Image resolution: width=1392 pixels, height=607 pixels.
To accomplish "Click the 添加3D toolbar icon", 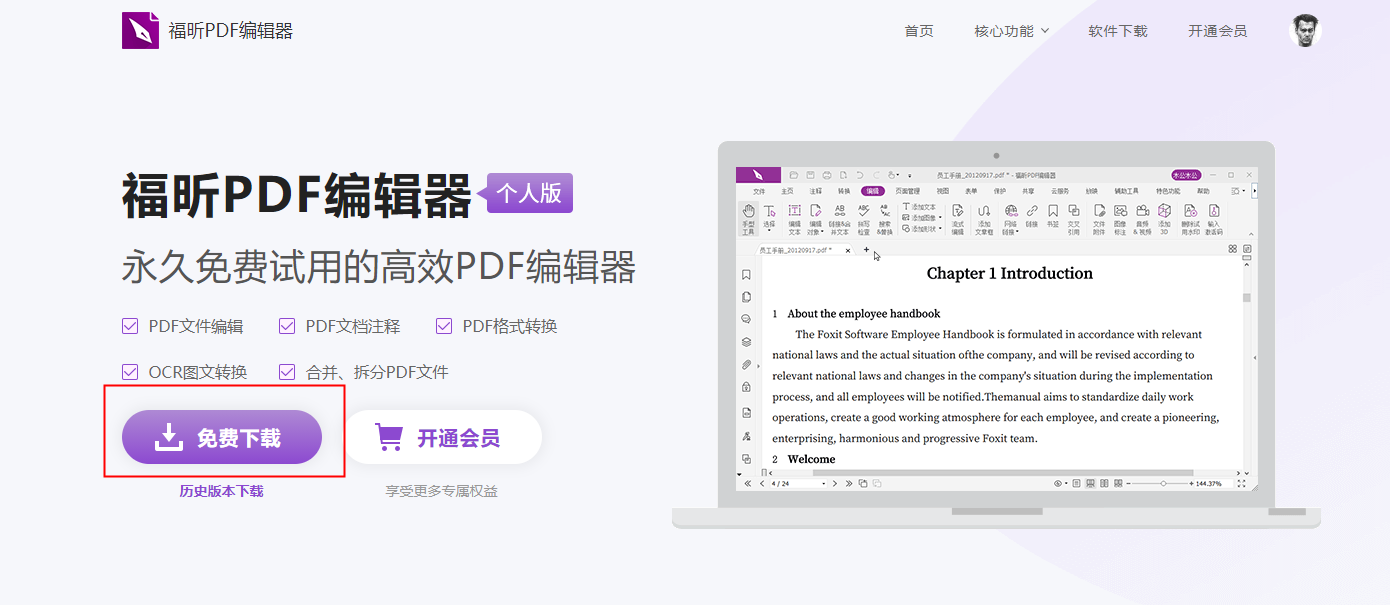I will [1163, 211].
